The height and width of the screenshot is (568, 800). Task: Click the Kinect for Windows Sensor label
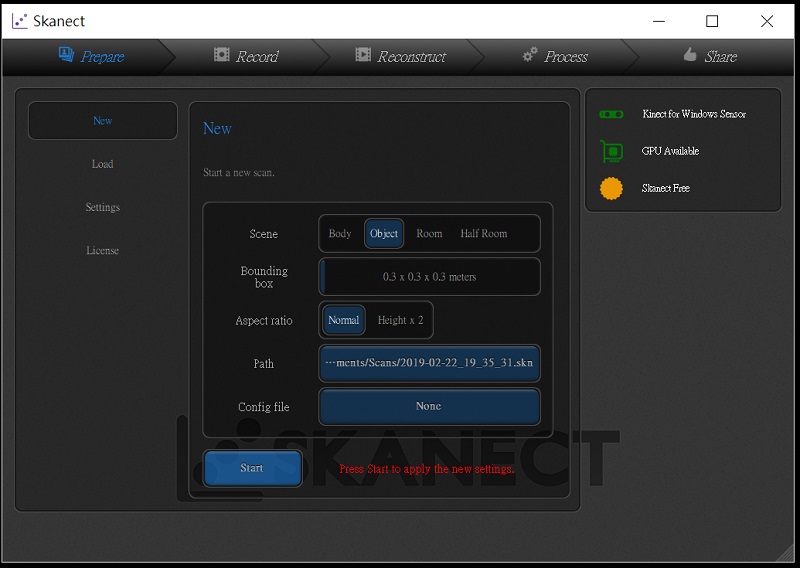pos(694,114)
